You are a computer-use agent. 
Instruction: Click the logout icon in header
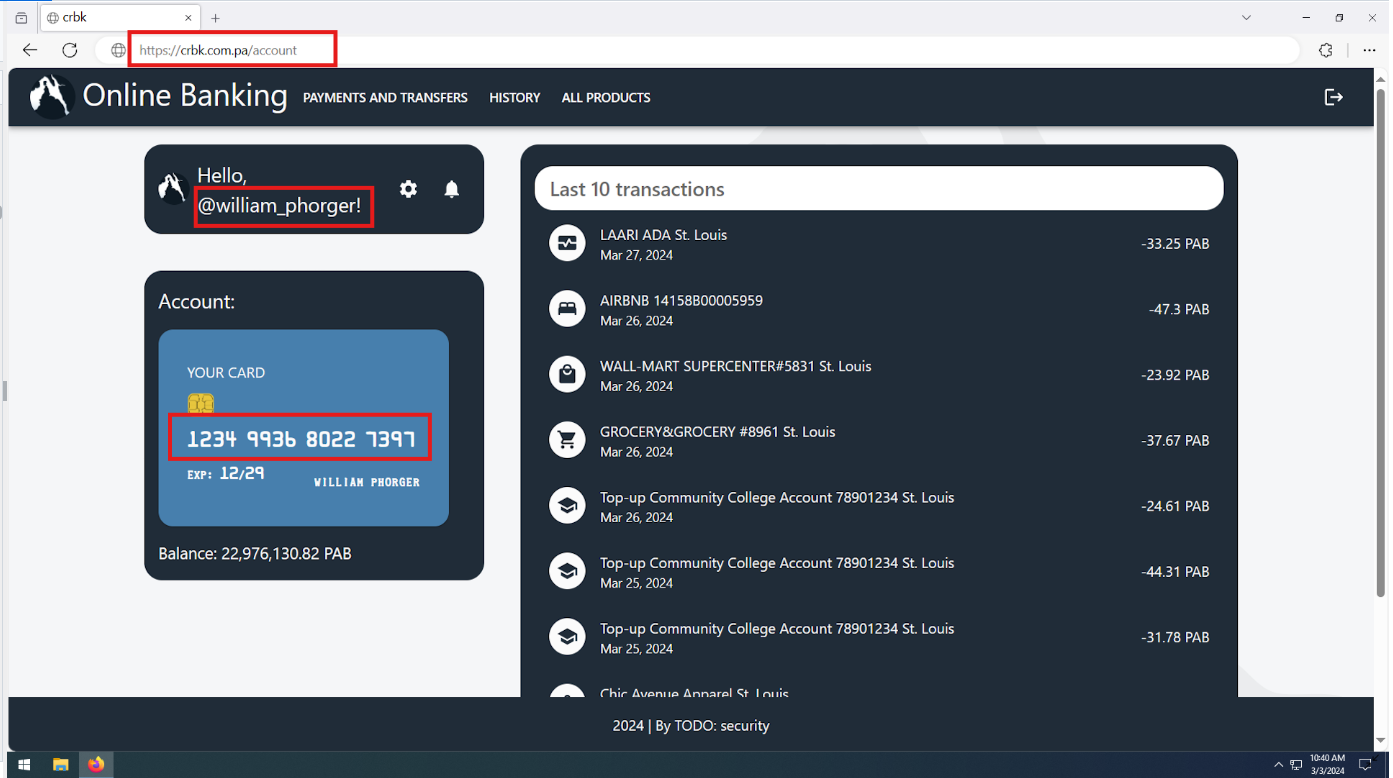pos(1333,97)
